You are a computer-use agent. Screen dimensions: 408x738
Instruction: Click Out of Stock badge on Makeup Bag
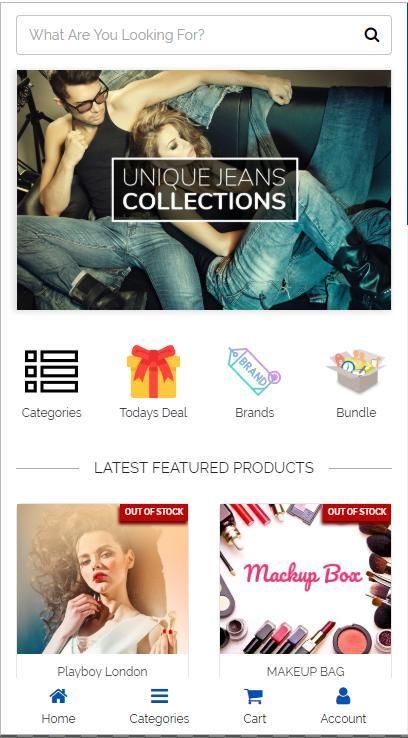(x=357, y=512)
